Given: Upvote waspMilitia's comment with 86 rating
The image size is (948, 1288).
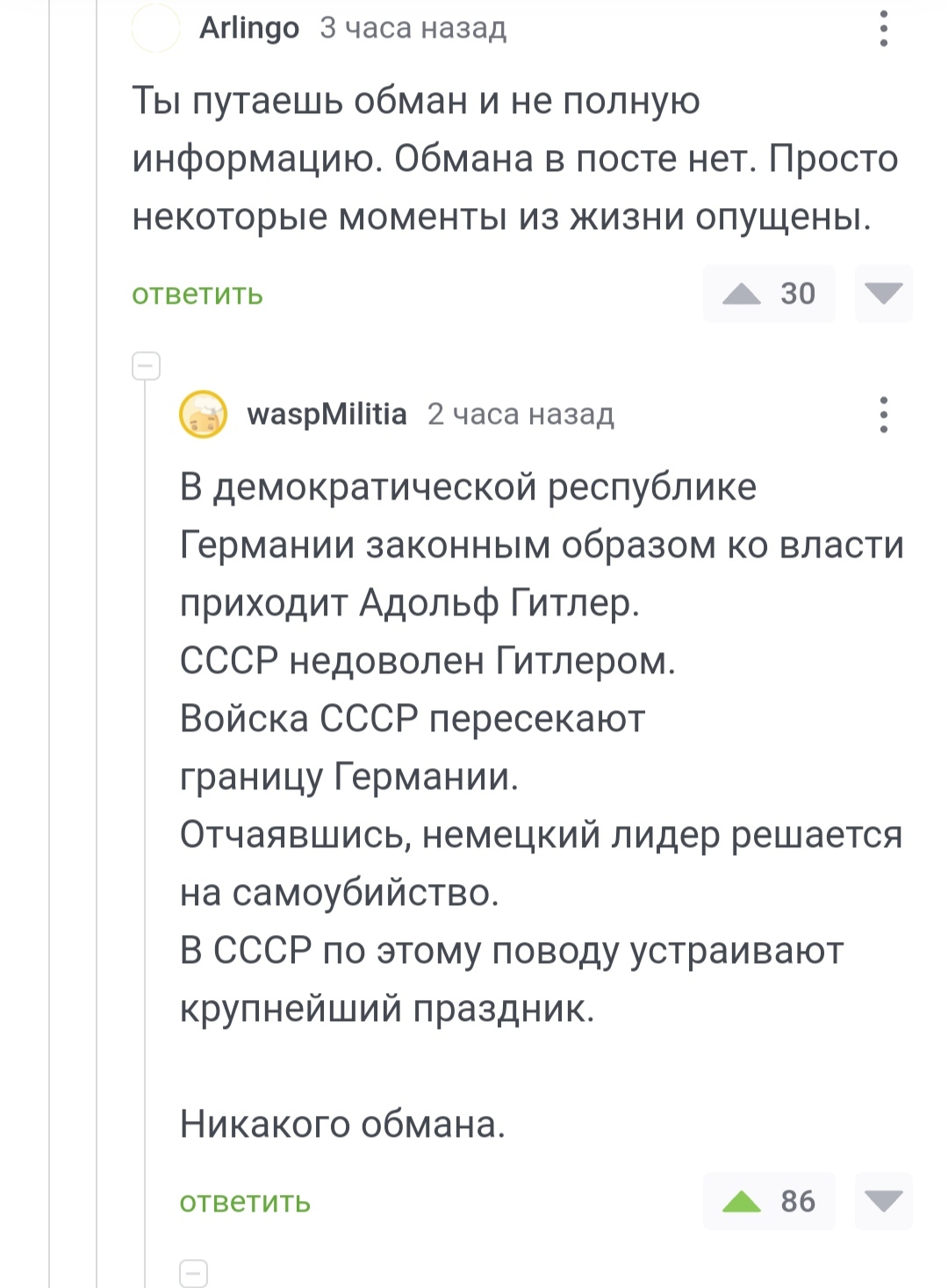Looking at the screenshot, I should click(742, 1201).
